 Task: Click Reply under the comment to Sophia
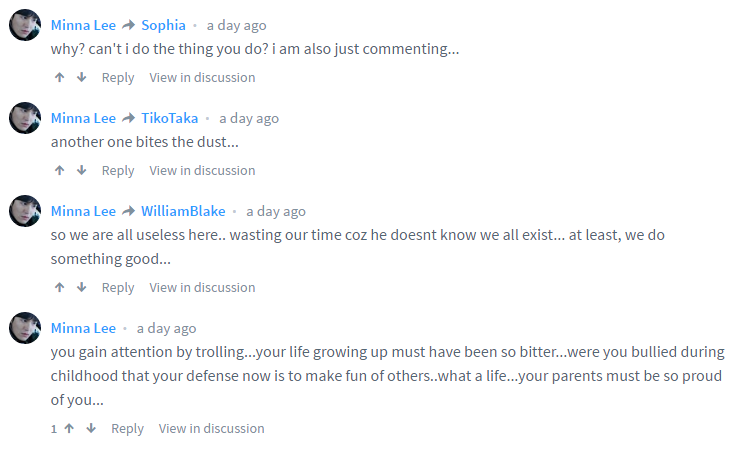tap(118, 78)
